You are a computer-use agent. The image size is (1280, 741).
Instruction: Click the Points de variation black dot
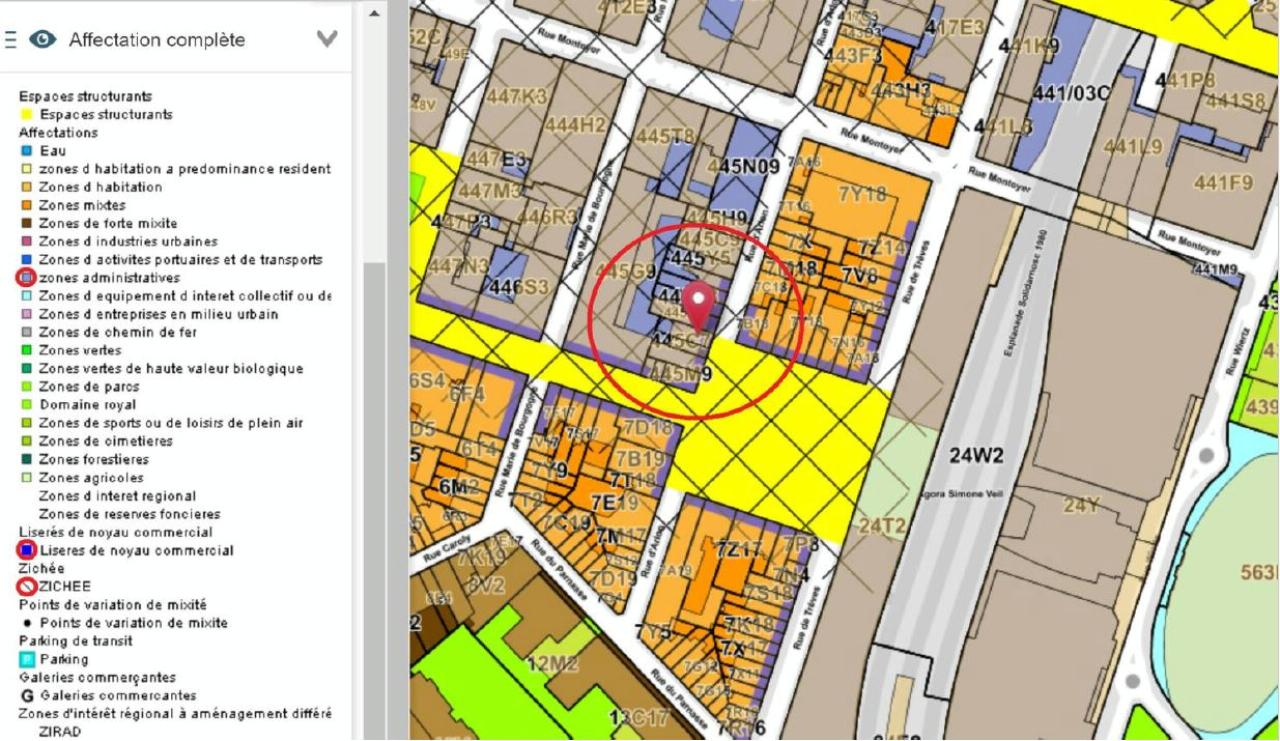click(x=27, y=623)
